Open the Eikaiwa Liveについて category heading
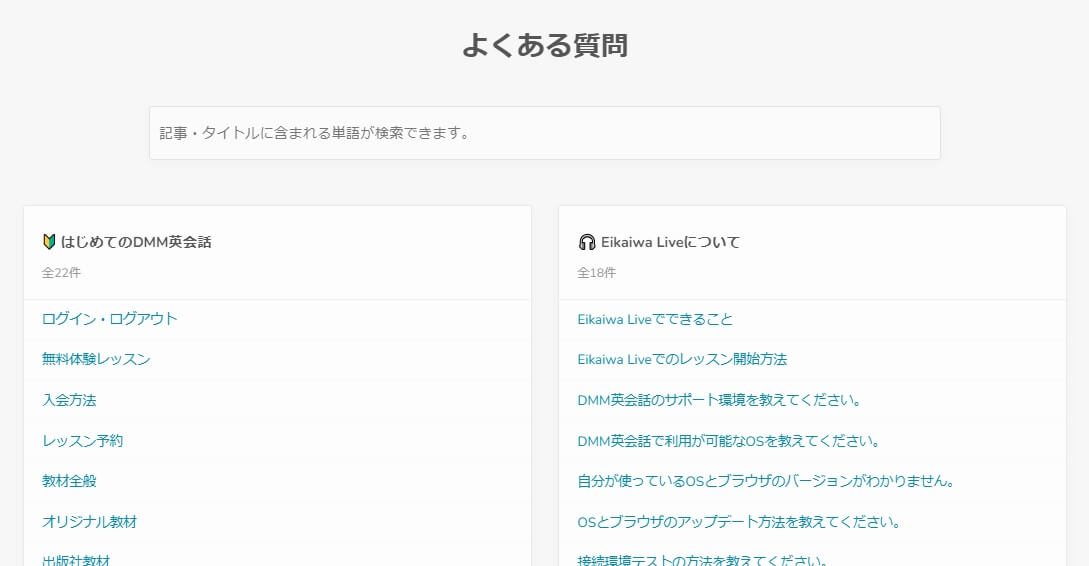The height and width of the screenshot is (566, 1089). [670, 242]
